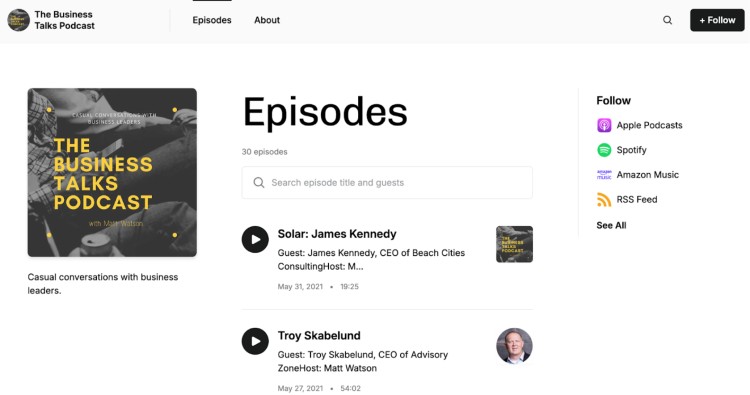Click the 30 episodes count text

click(265, 152)
